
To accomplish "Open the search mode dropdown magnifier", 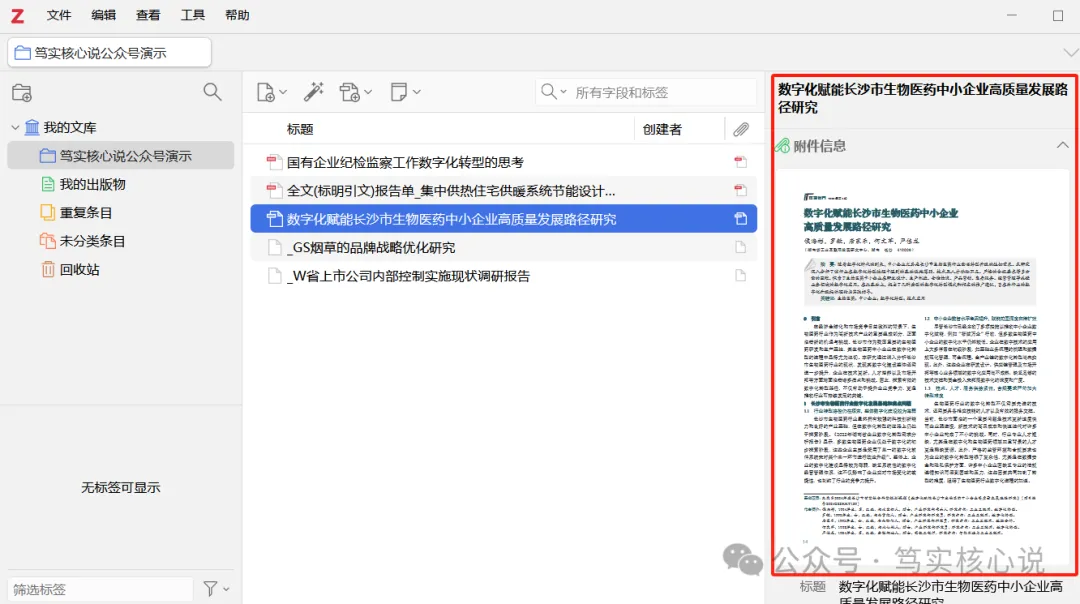I will point(554,92).
